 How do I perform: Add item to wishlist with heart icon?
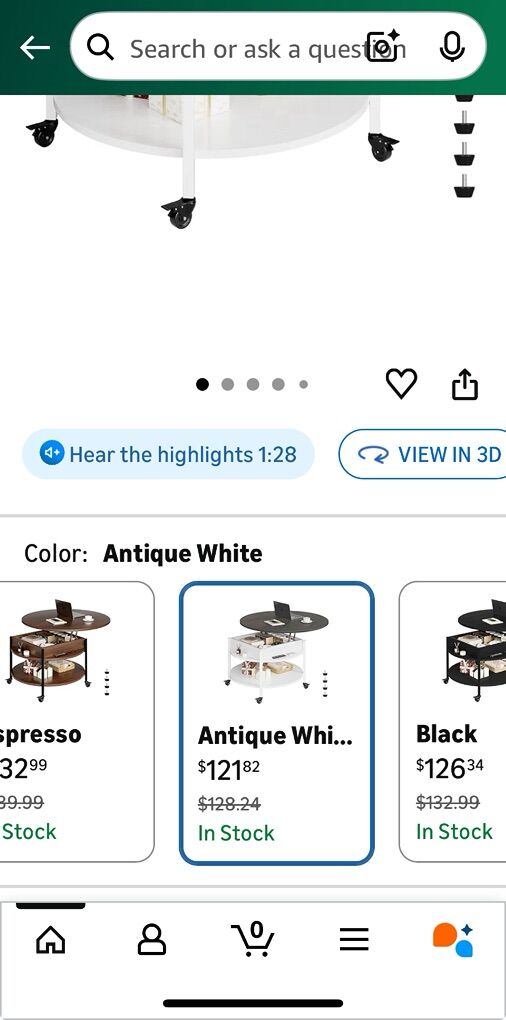tap(401, 383)
